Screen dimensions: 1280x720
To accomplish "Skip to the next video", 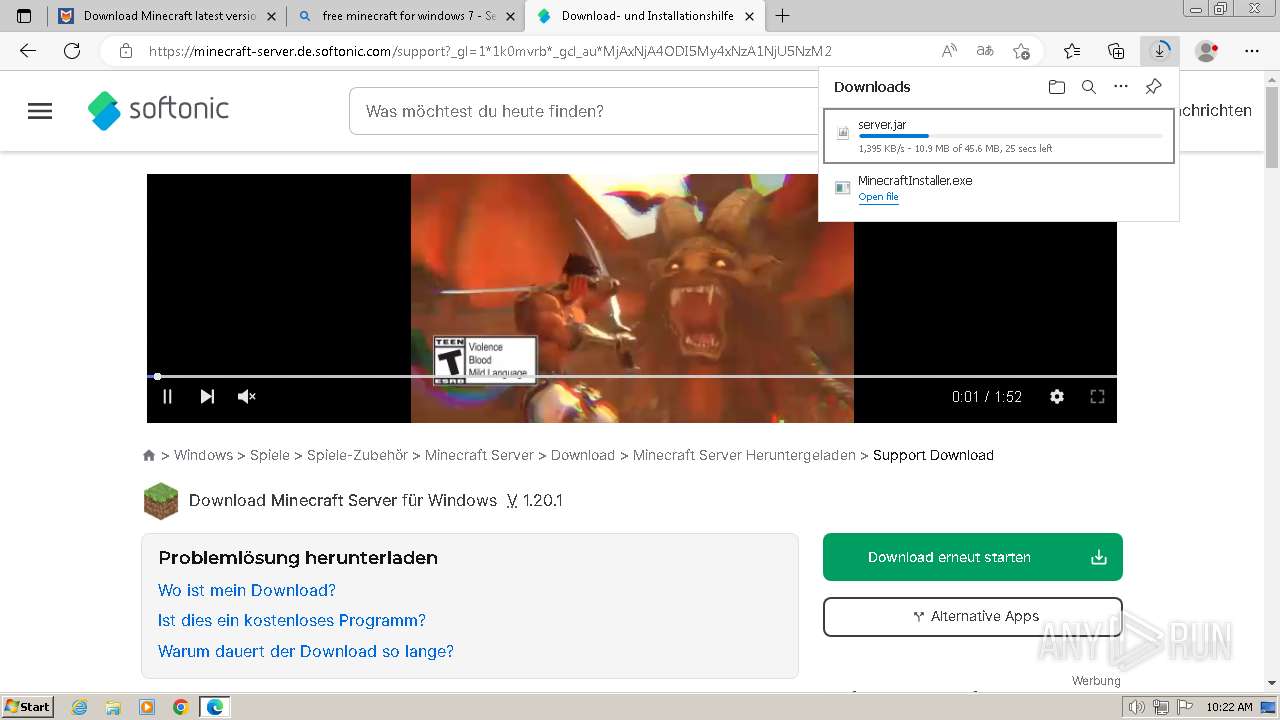I will point(207,396).
